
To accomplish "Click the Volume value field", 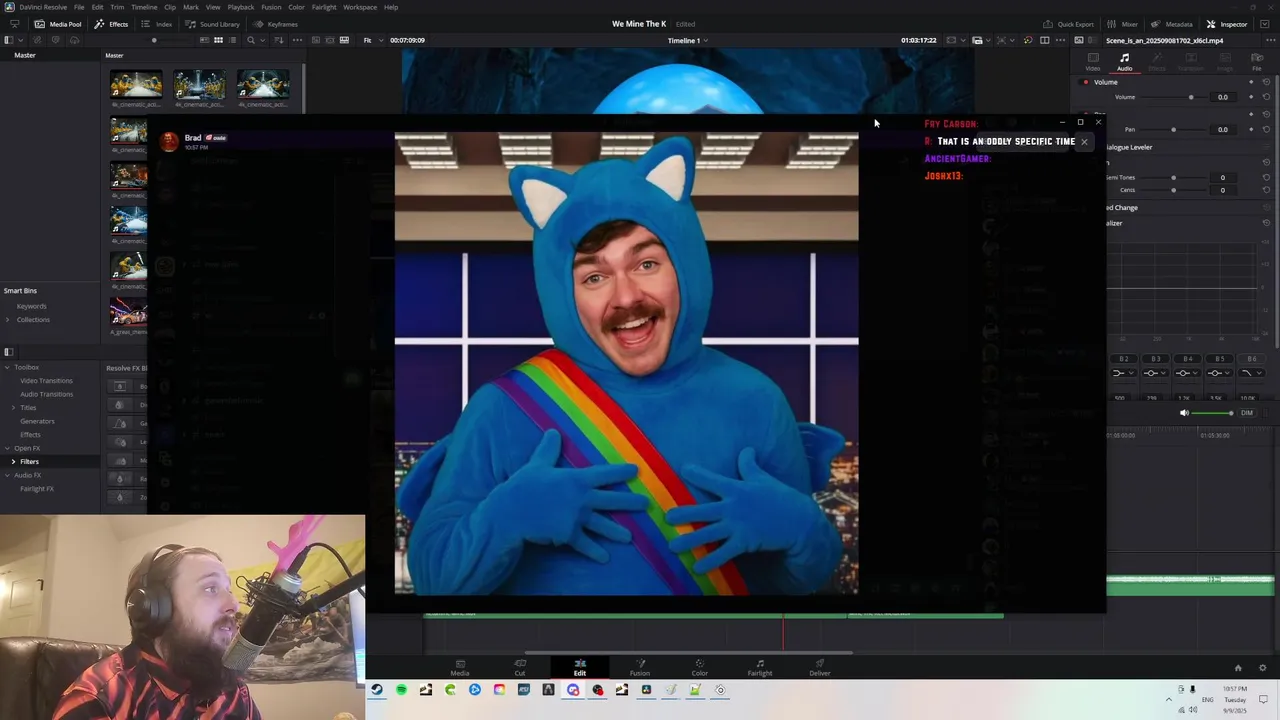I will click(1222, 97).
